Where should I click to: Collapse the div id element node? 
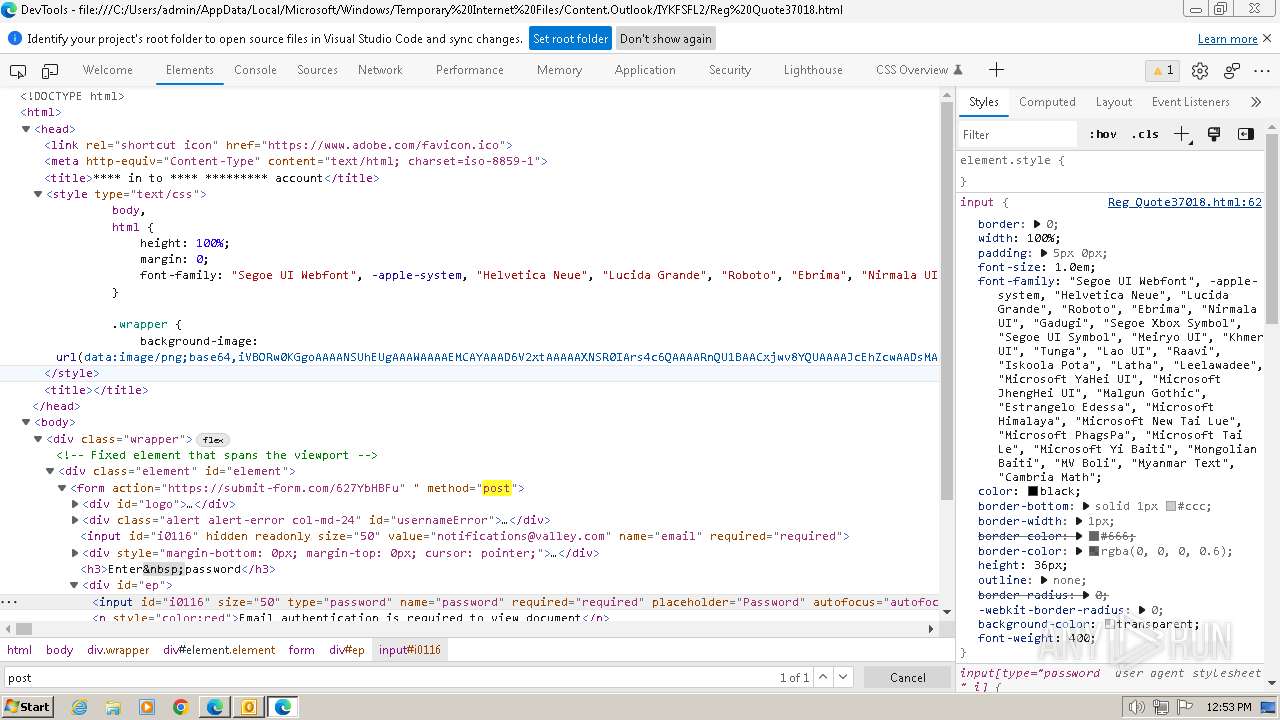pyautogui.click(x=50, y=471)
